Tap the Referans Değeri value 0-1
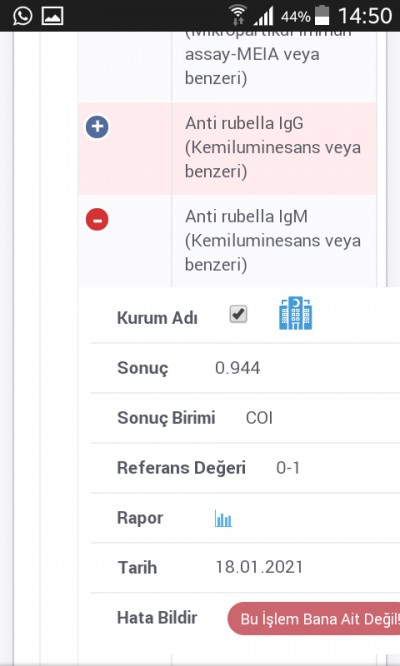This screenshot has width=400, height=666. (288, 468)
